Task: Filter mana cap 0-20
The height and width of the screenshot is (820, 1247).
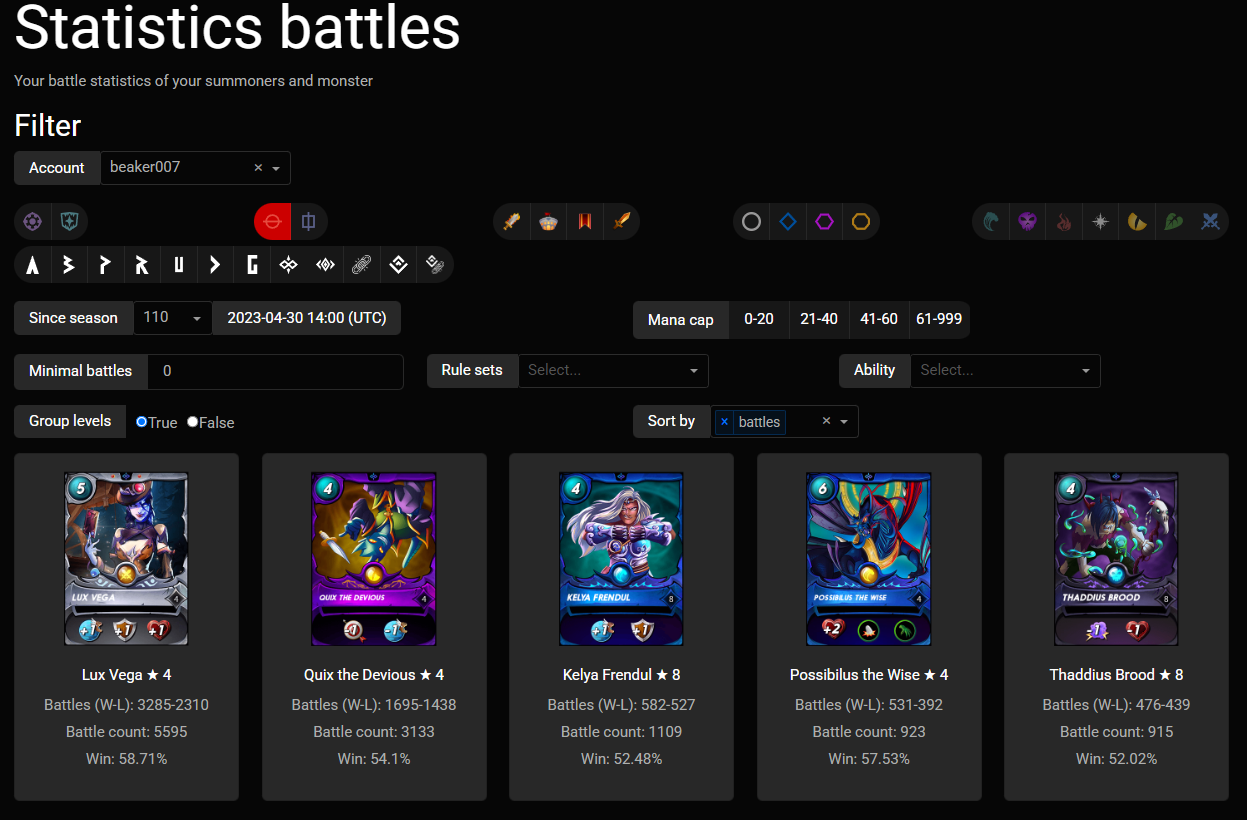Action: point(759,319)
